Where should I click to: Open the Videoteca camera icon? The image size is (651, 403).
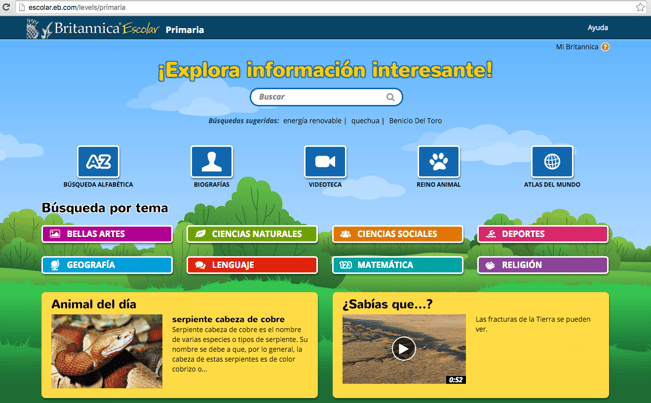(325, 161)
